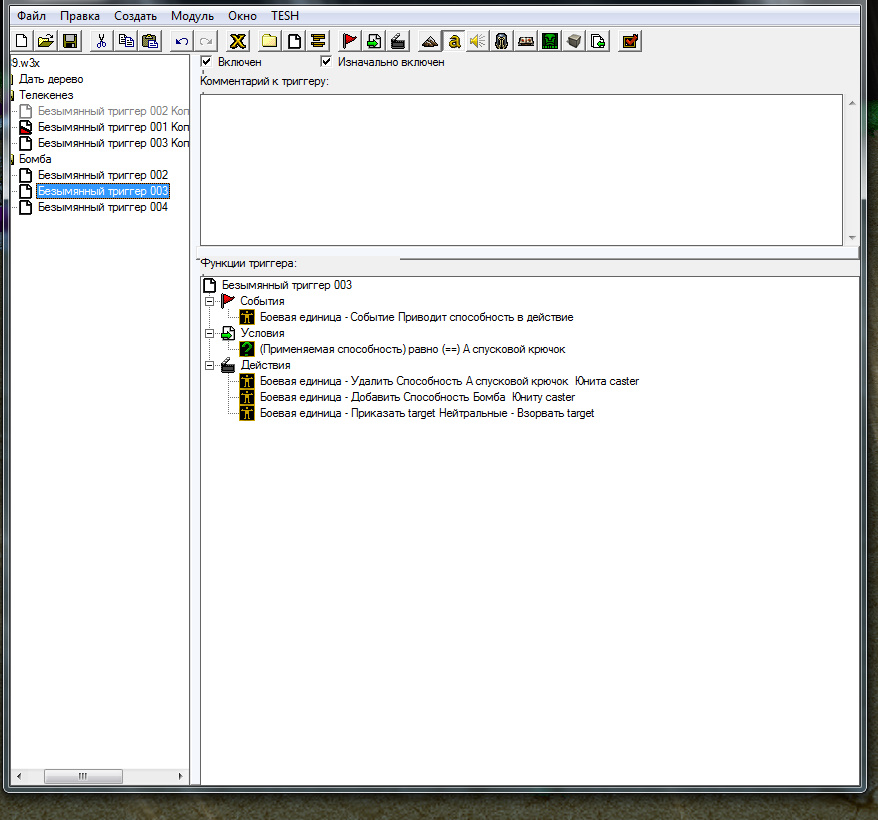The height and width of the screenshot is (820, 878).
Task: Create a new category with the yellow folder icon
Action: coord(270,41)
